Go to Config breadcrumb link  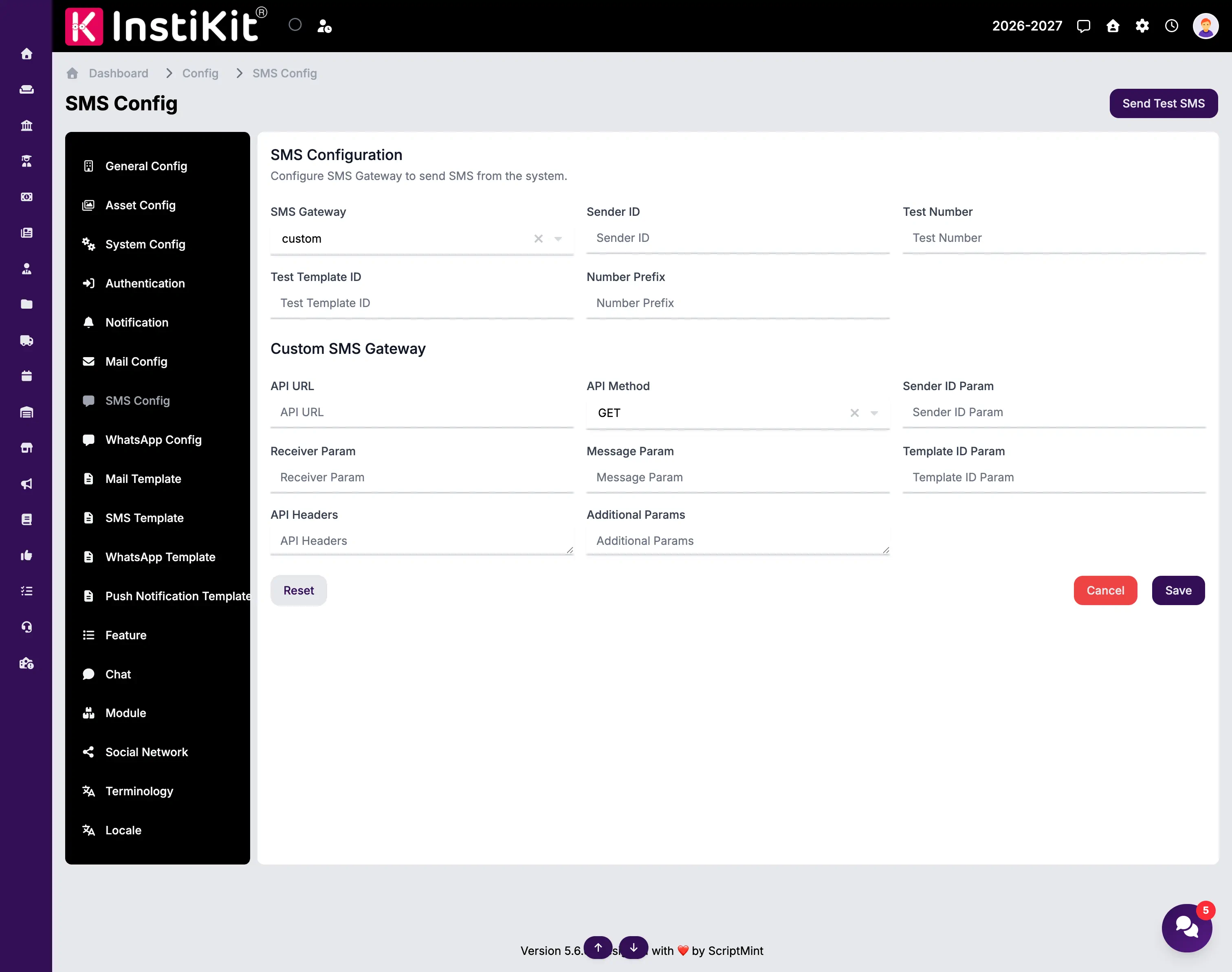(x=200, y=73)
